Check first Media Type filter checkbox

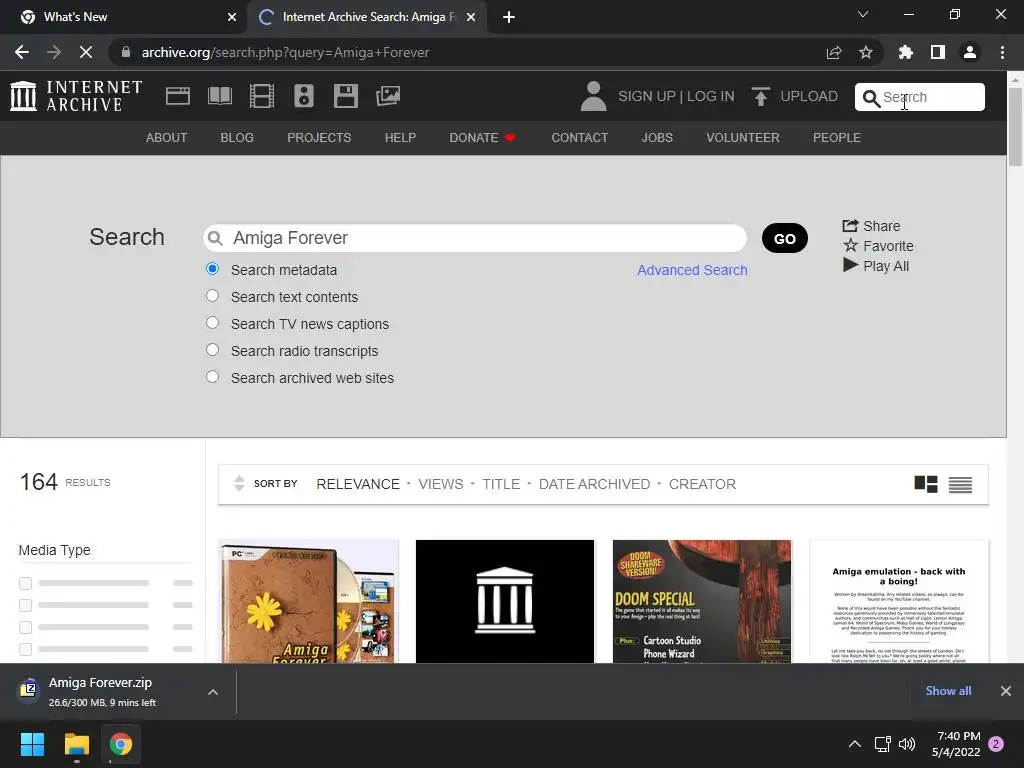click(x=25, y=583)
